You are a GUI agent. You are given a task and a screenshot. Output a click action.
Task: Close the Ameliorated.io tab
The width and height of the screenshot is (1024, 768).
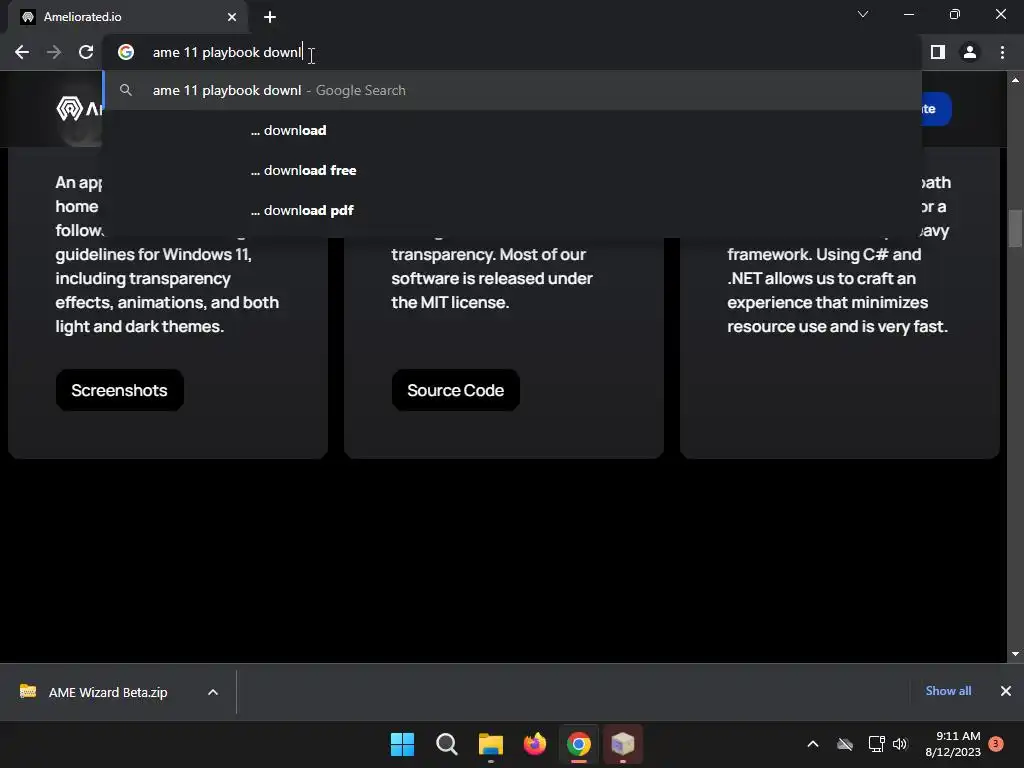232,17
